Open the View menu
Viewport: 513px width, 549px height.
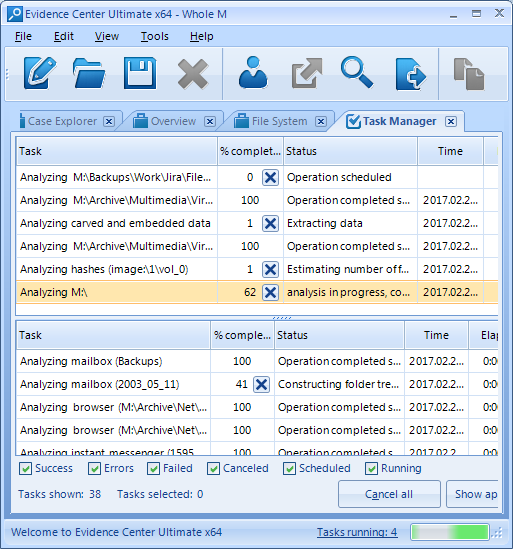107,36
